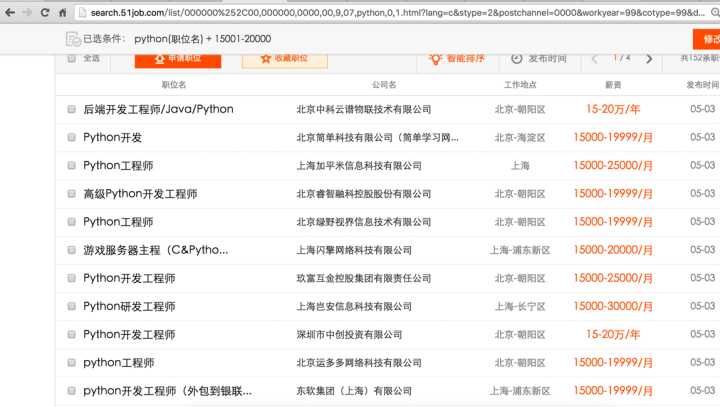Tick the 全选 select-all checkbox
Image resolution: width=720 pixels, height=407 pixels.
71,58
